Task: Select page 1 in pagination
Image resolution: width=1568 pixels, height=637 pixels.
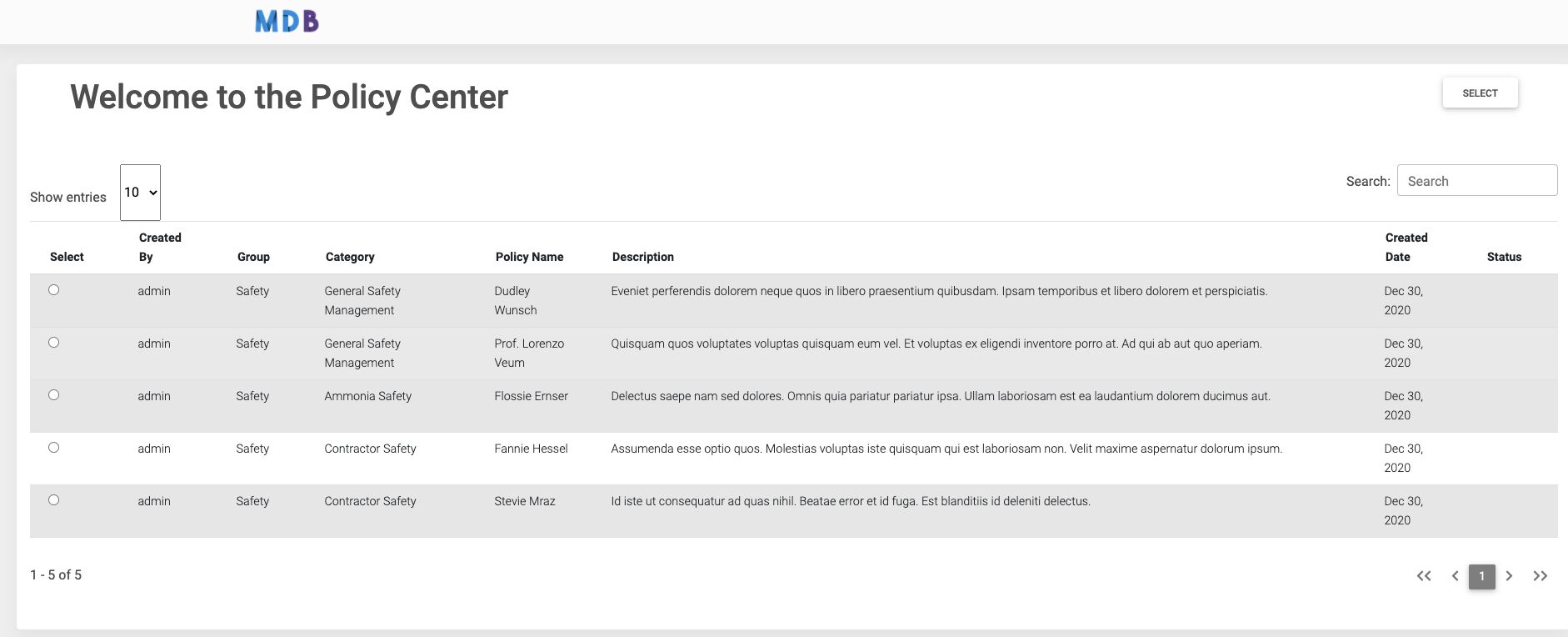Action: point(1481,576)
